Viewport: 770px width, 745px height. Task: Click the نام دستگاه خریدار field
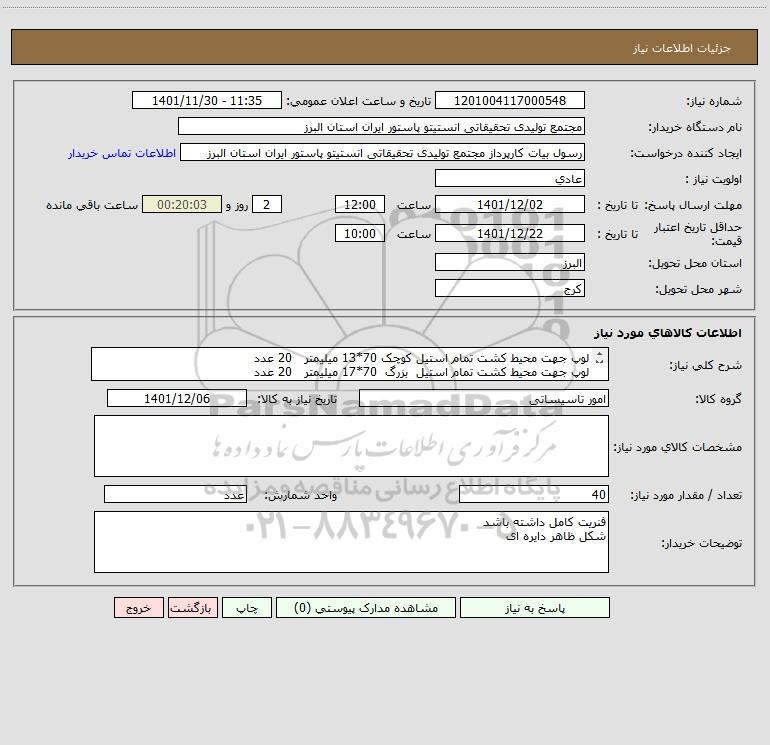(381, 126)
